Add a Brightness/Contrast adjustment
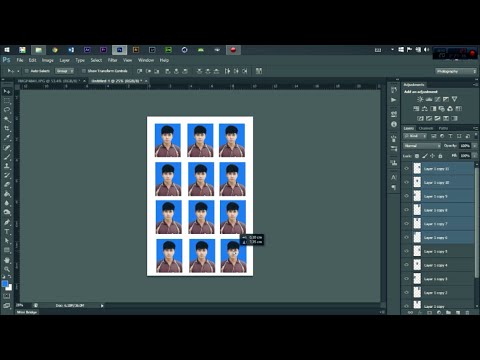 click(x=420, y=99)
